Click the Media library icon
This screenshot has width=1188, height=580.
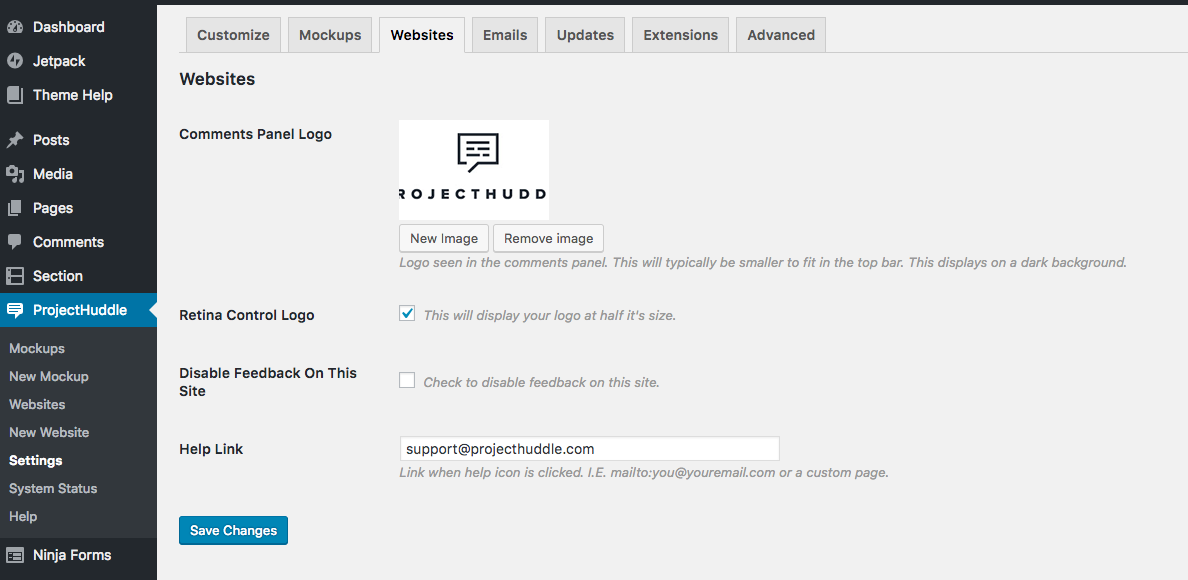15,174
